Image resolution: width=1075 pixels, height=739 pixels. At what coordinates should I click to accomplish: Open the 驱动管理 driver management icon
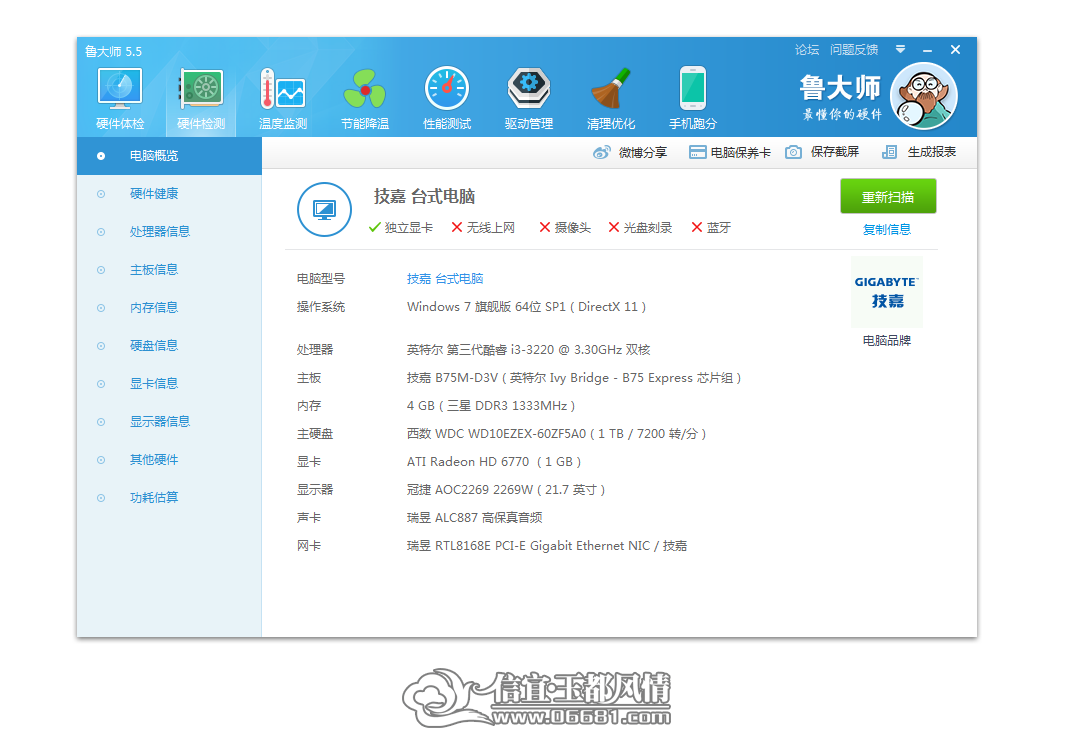coord(529,98)
